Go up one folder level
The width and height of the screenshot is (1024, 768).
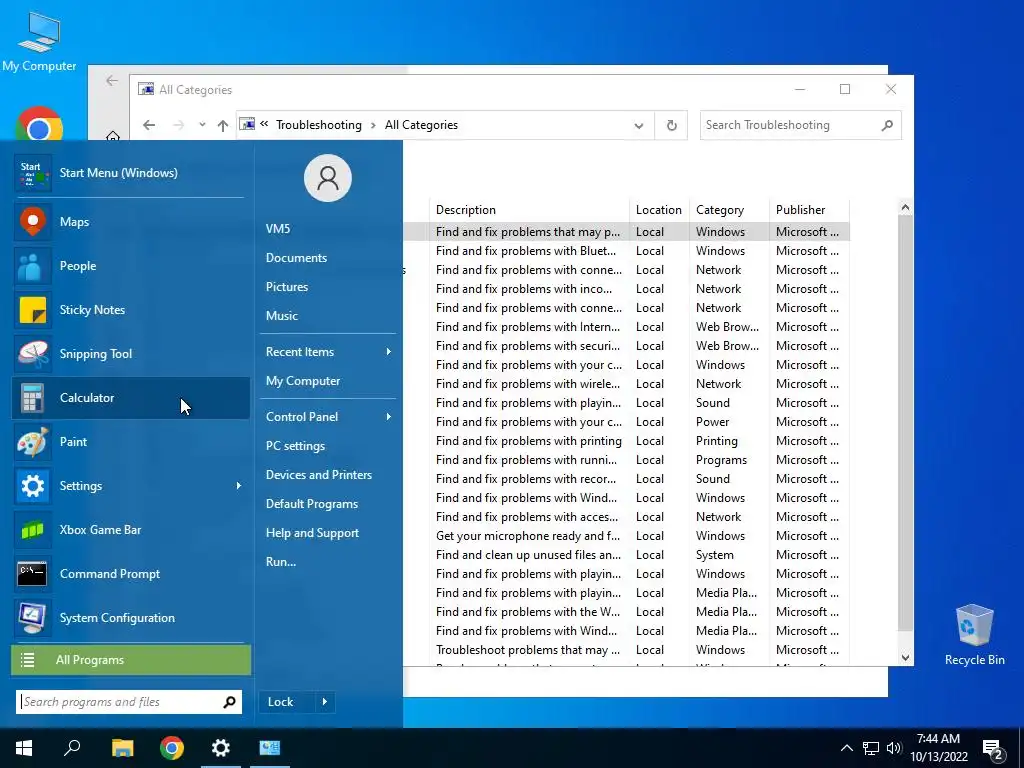tap(223, 125)
